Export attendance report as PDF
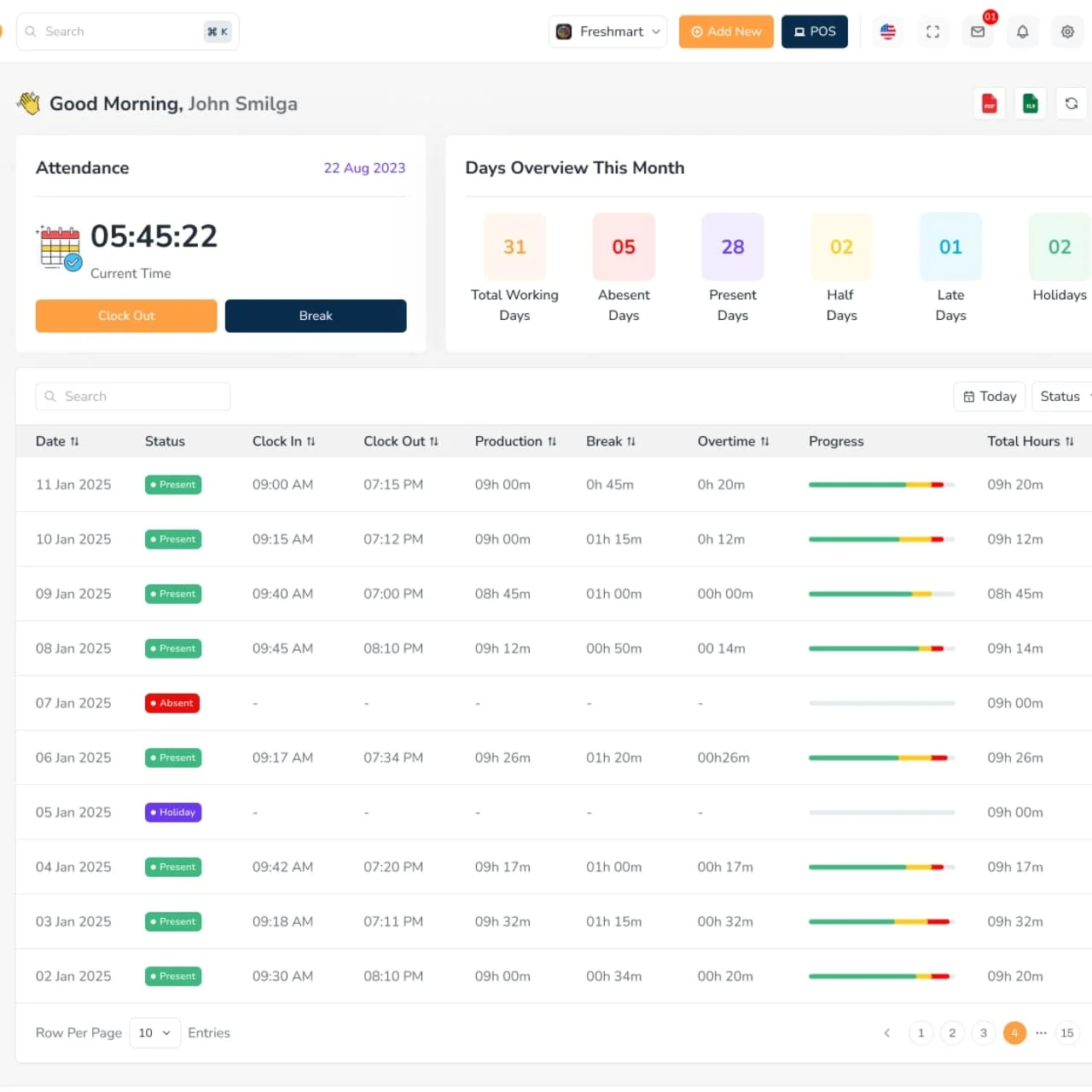The height and width of the screenshot is (1092, 1092). click(989, 103)
